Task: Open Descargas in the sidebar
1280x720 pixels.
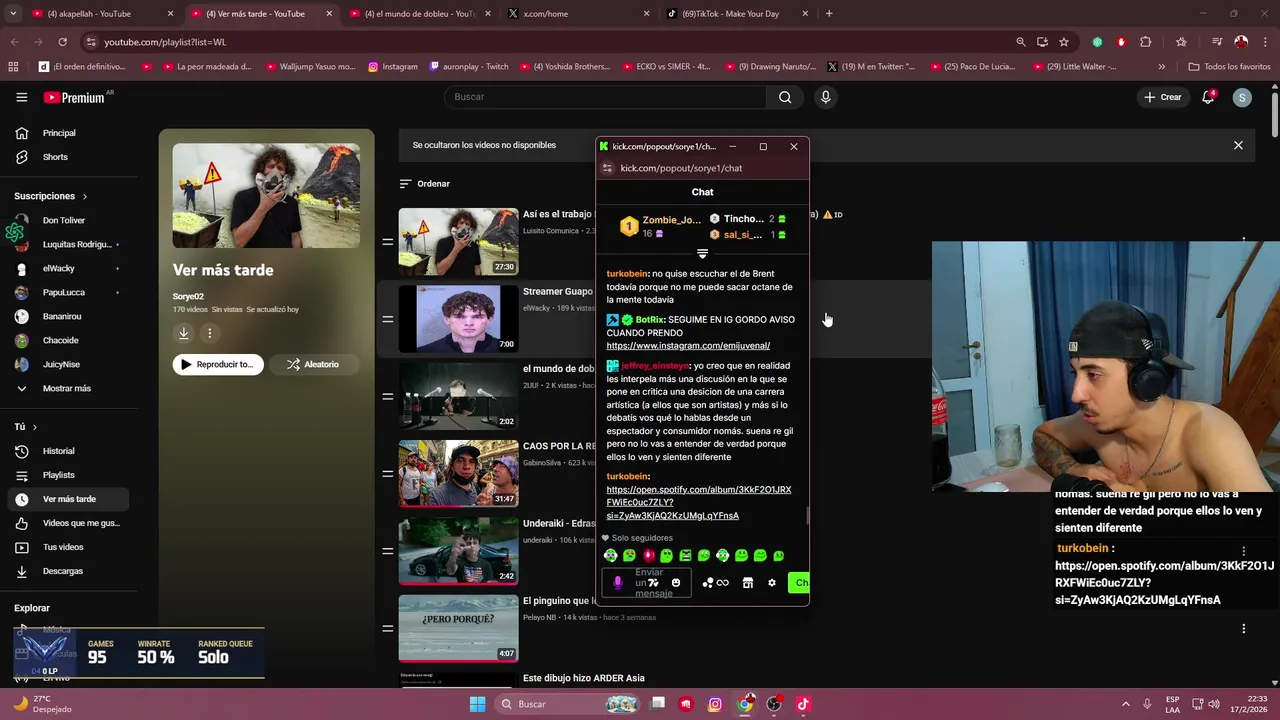Action: pyautogui.click(x=62, y=571)
